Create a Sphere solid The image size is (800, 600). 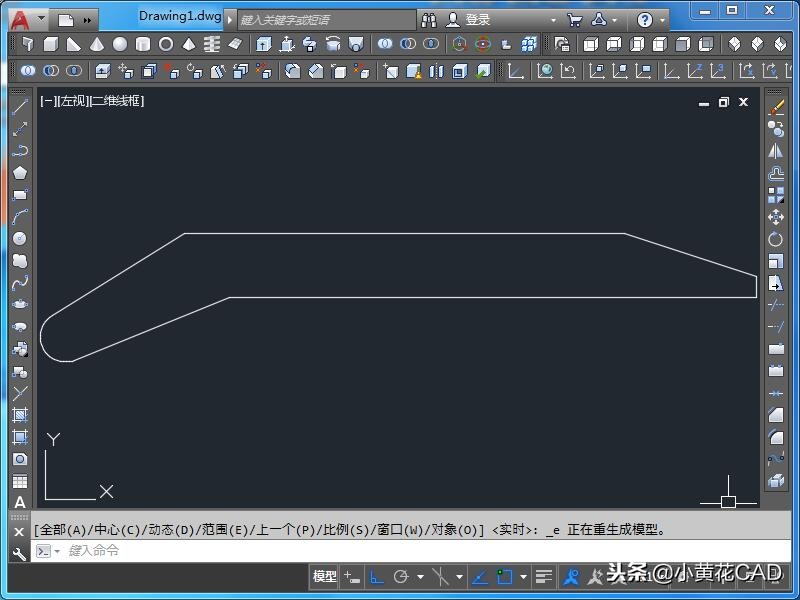coord(120,44)
